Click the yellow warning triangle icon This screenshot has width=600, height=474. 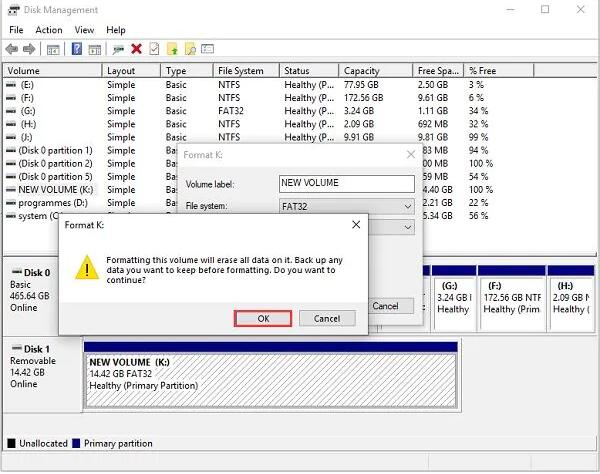coord(90,268)
